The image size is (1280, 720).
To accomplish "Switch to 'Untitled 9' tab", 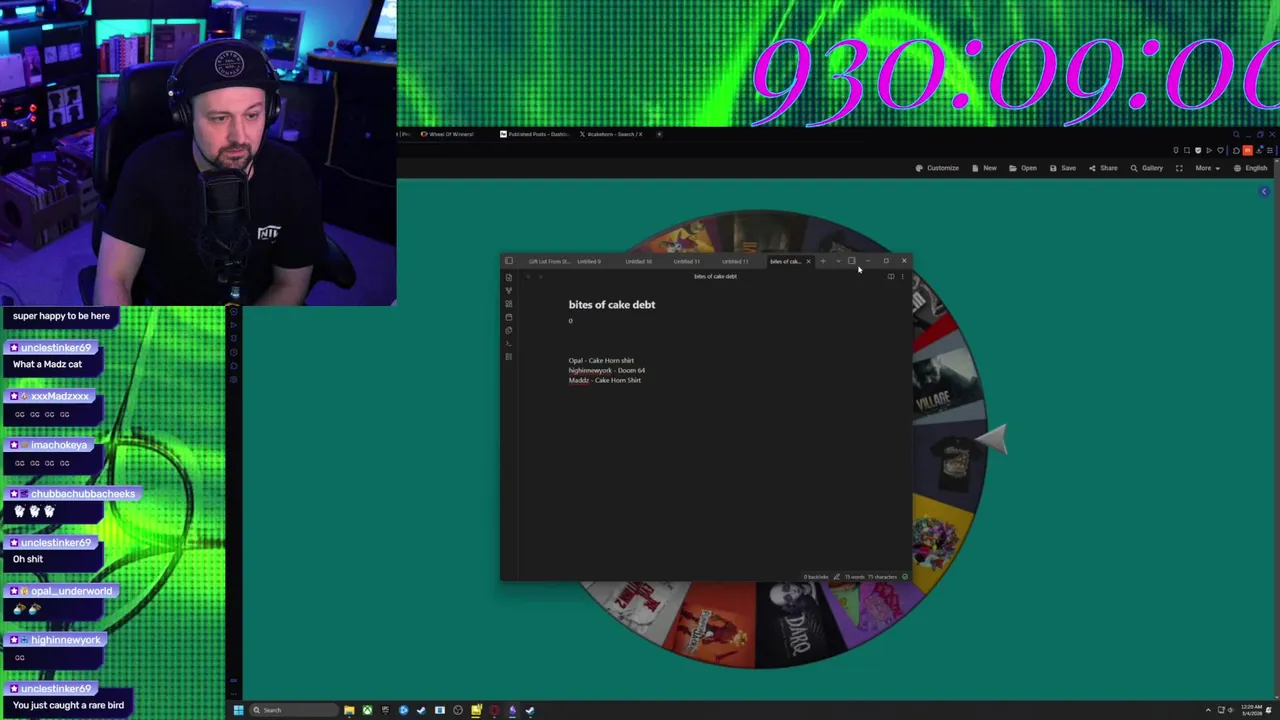I will point(589,261).
